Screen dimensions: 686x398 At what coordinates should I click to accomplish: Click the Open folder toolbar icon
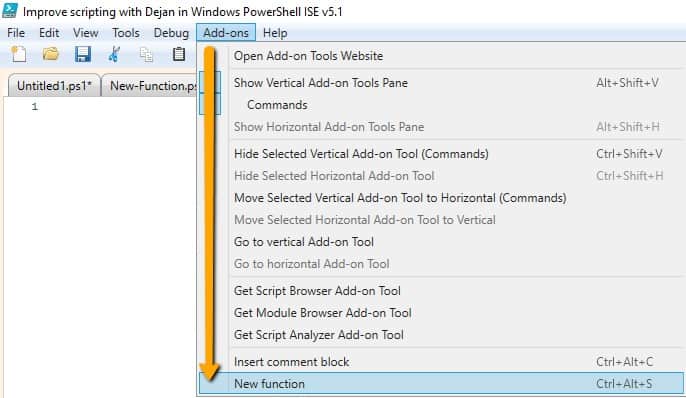pos(50,54)
